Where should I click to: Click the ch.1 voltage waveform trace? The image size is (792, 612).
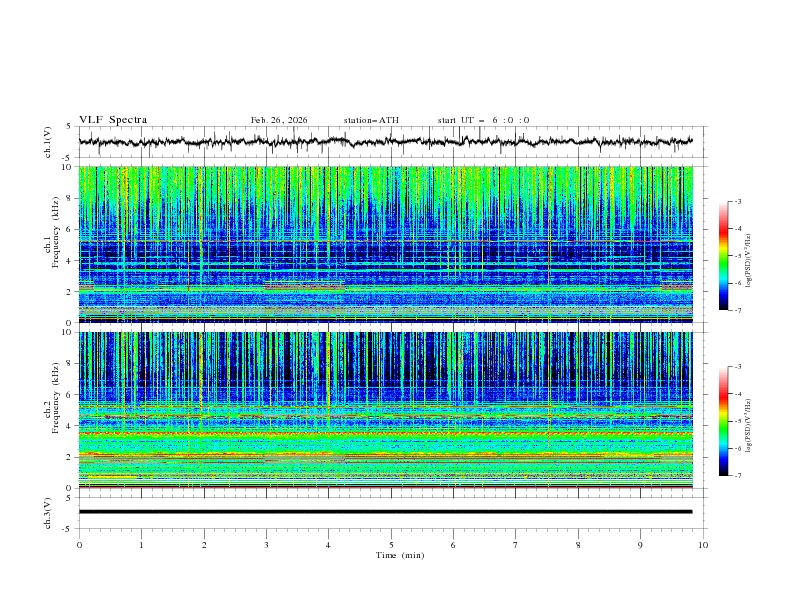click(385, 141)
